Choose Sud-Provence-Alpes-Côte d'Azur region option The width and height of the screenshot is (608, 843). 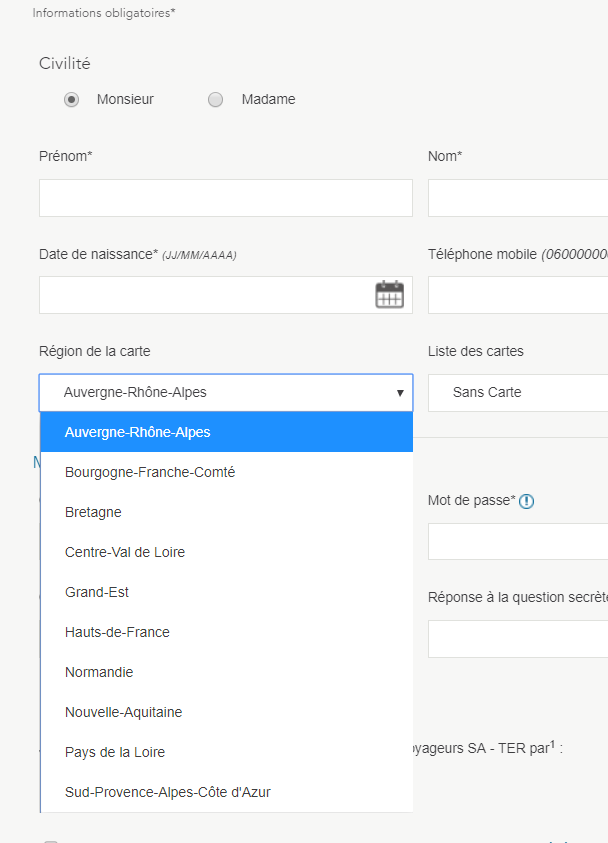(227, 792)
